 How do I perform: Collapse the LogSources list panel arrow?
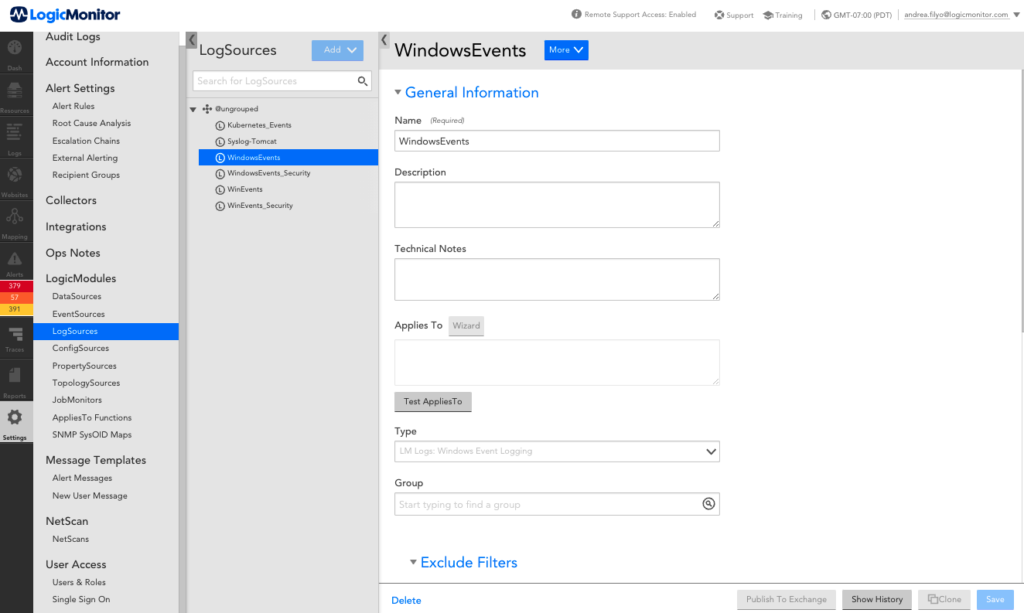tap(384, 40)
